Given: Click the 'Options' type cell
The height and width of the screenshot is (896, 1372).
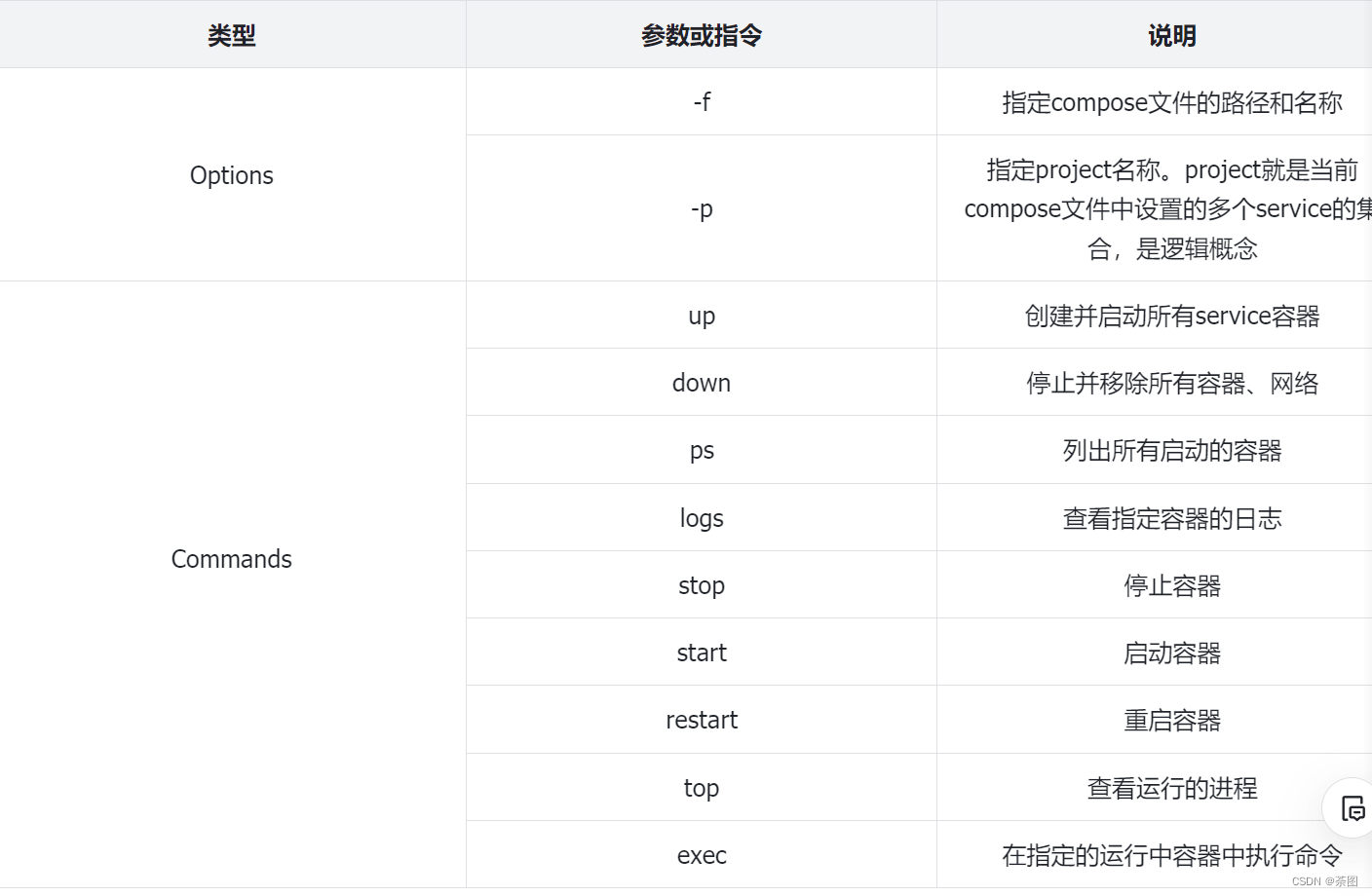Looking at the screenshot, I should pyautogui.click(x=232, y=175).
